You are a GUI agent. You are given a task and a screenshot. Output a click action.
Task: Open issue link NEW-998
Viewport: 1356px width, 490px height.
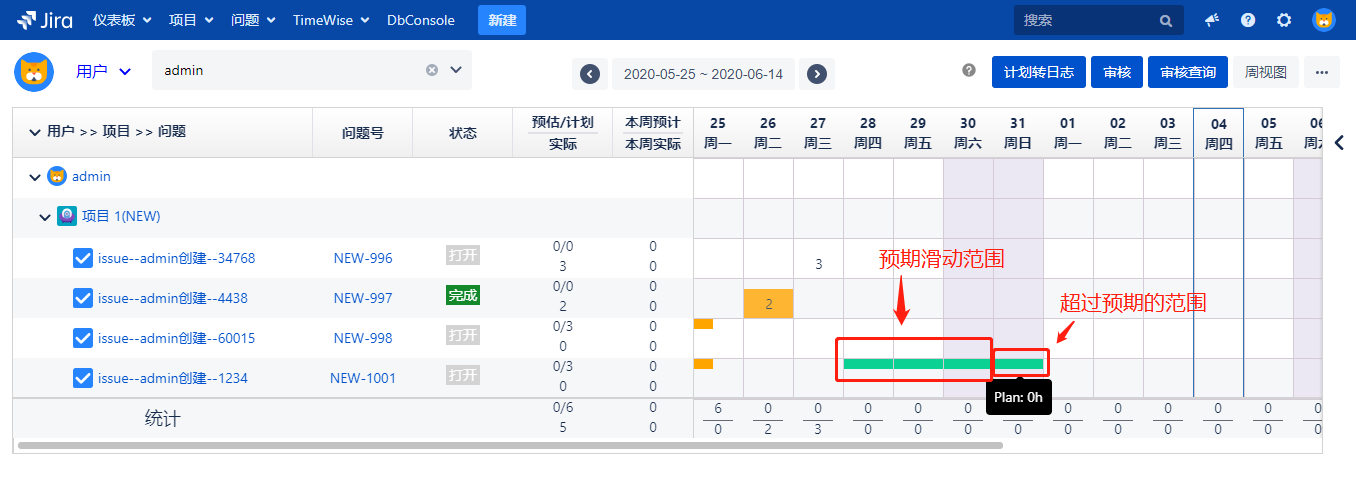[362, 338]
